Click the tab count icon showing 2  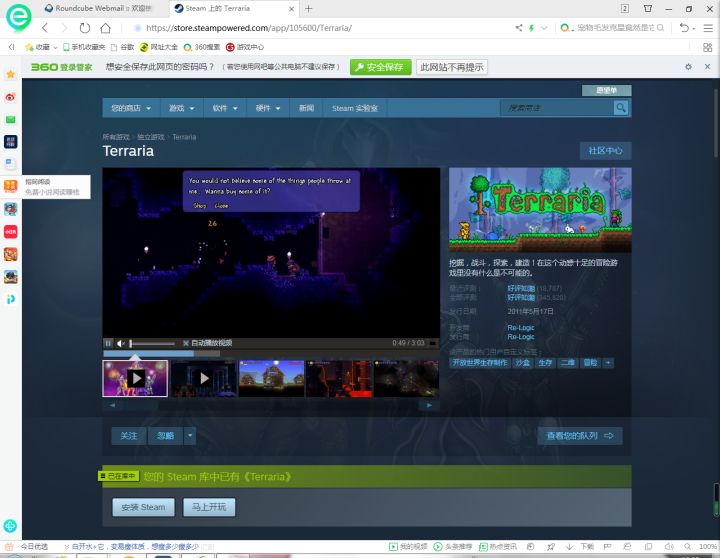(x=624, y=9)
